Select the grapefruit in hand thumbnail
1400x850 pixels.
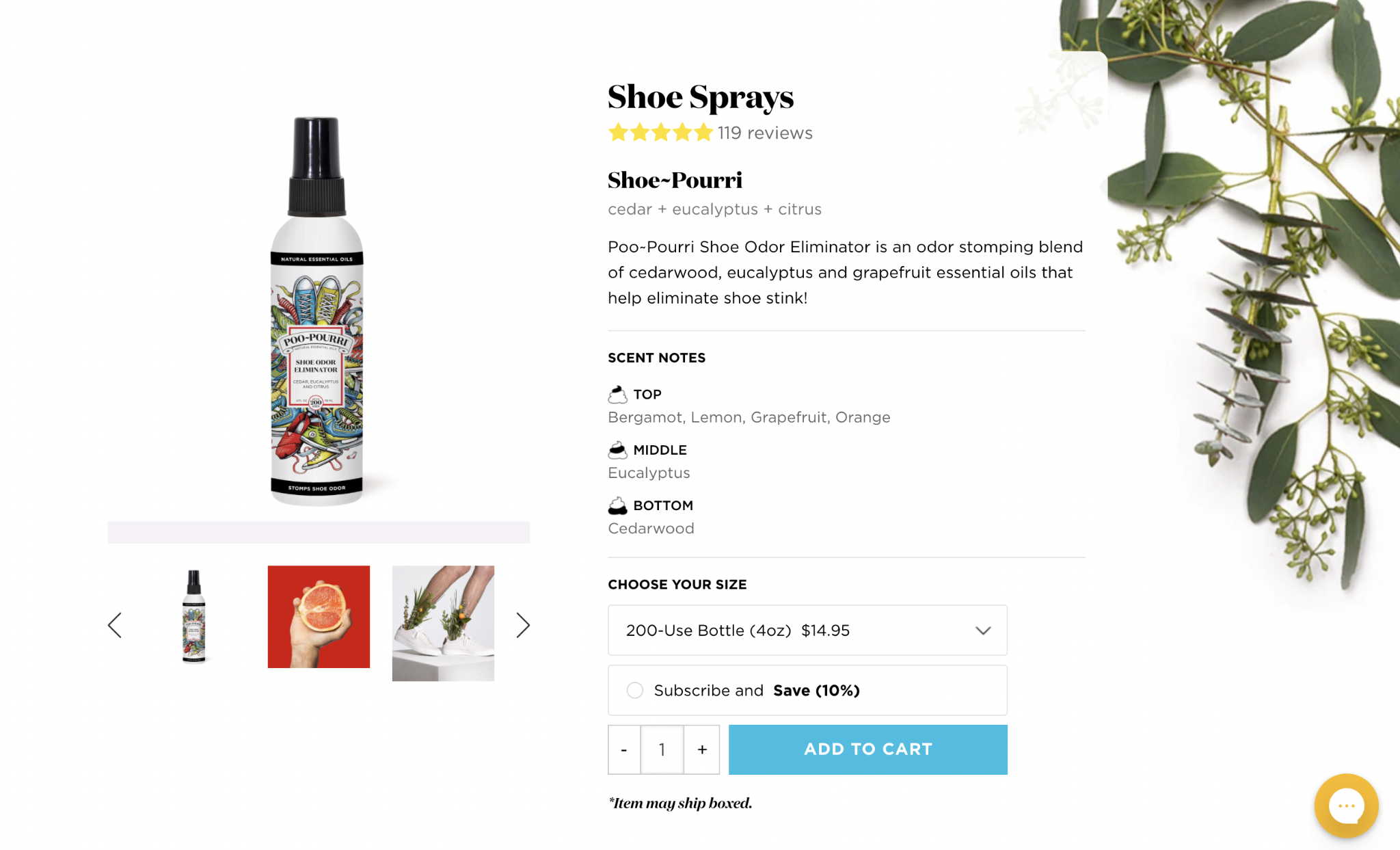pyautogui.click(x=319, y=617)
